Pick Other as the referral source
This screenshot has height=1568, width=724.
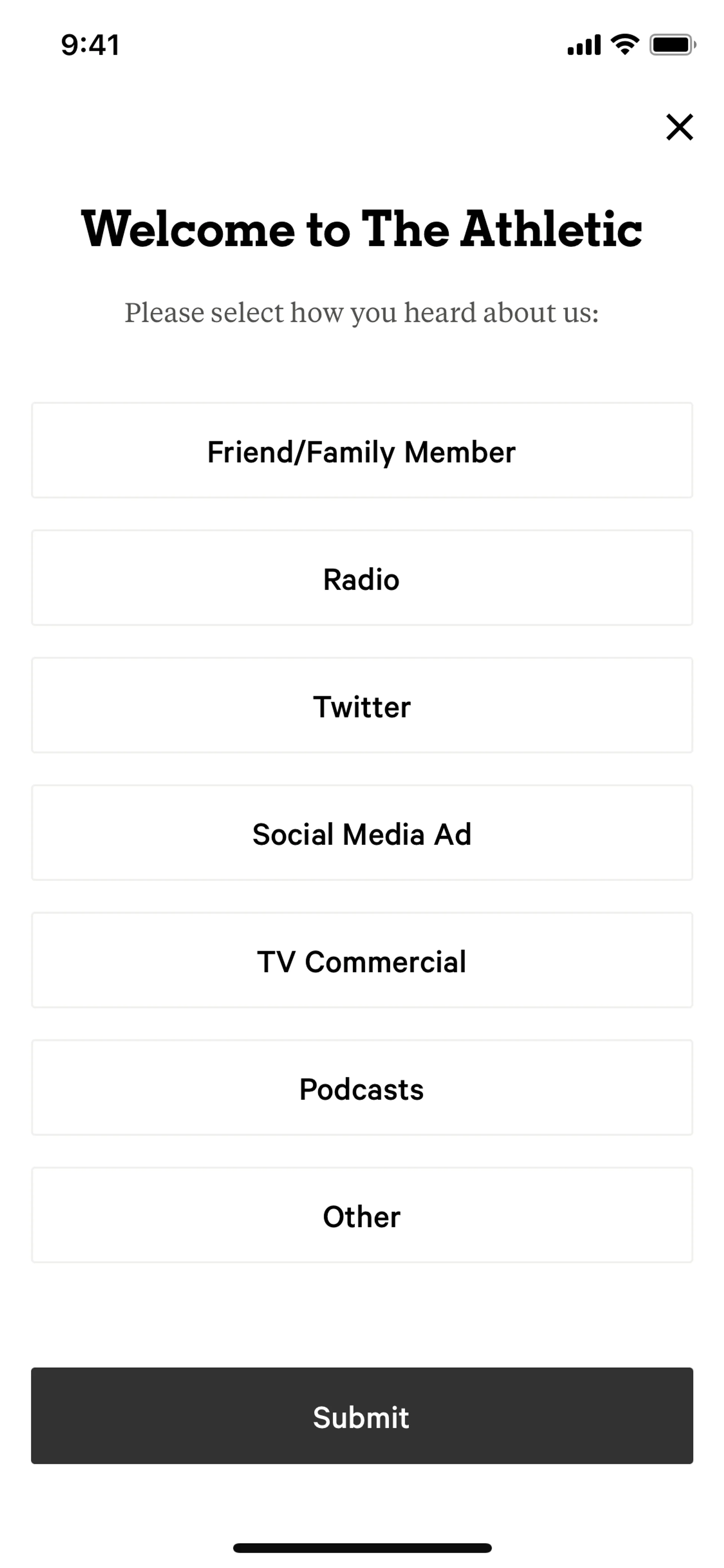361,1215
